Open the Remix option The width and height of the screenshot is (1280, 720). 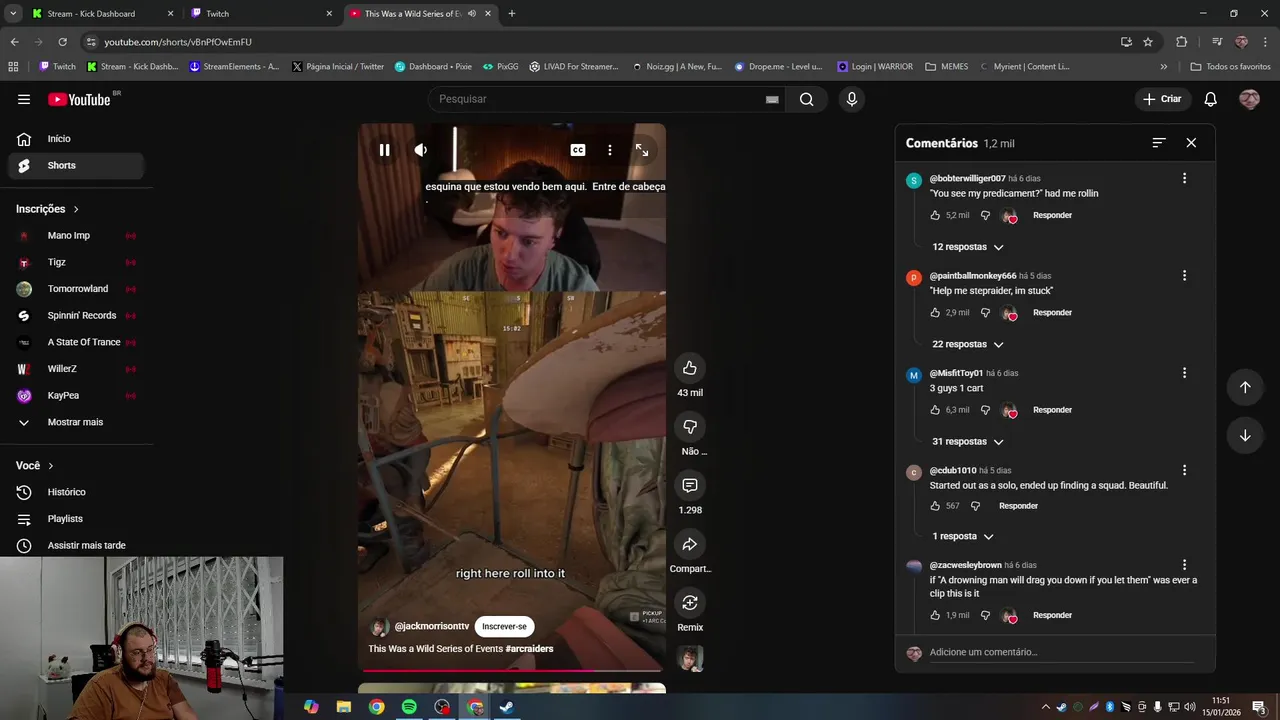(690, 603)
